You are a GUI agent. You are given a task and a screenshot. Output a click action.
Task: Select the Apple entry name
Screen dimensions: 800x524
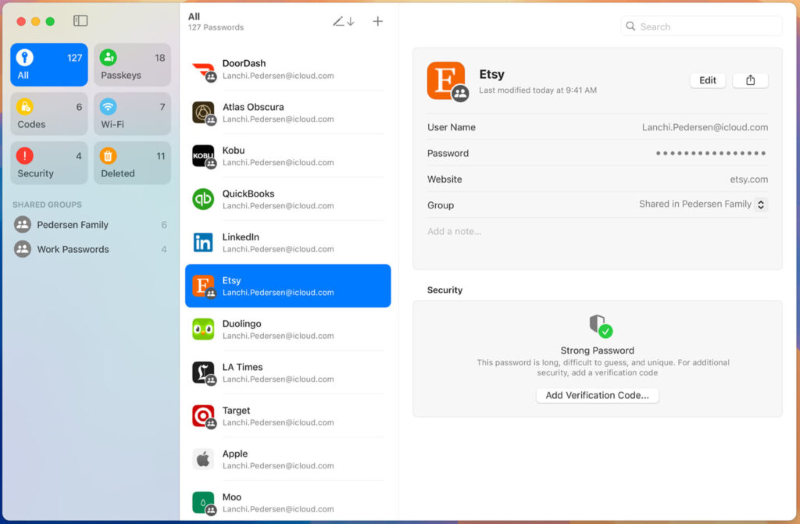click(235, 454)
